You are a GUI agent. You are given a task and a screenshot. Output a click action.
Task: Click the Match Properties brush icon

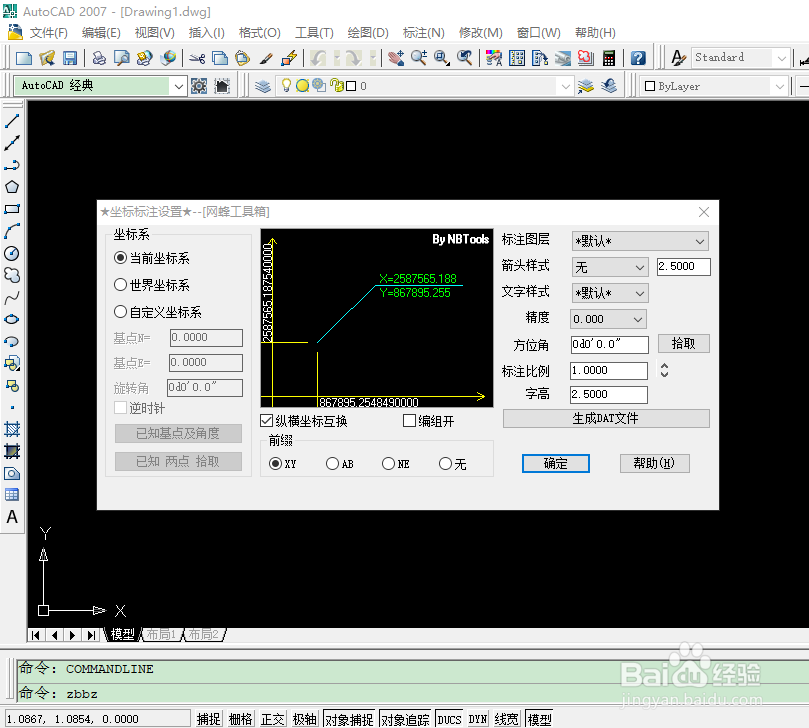[266, 58]
